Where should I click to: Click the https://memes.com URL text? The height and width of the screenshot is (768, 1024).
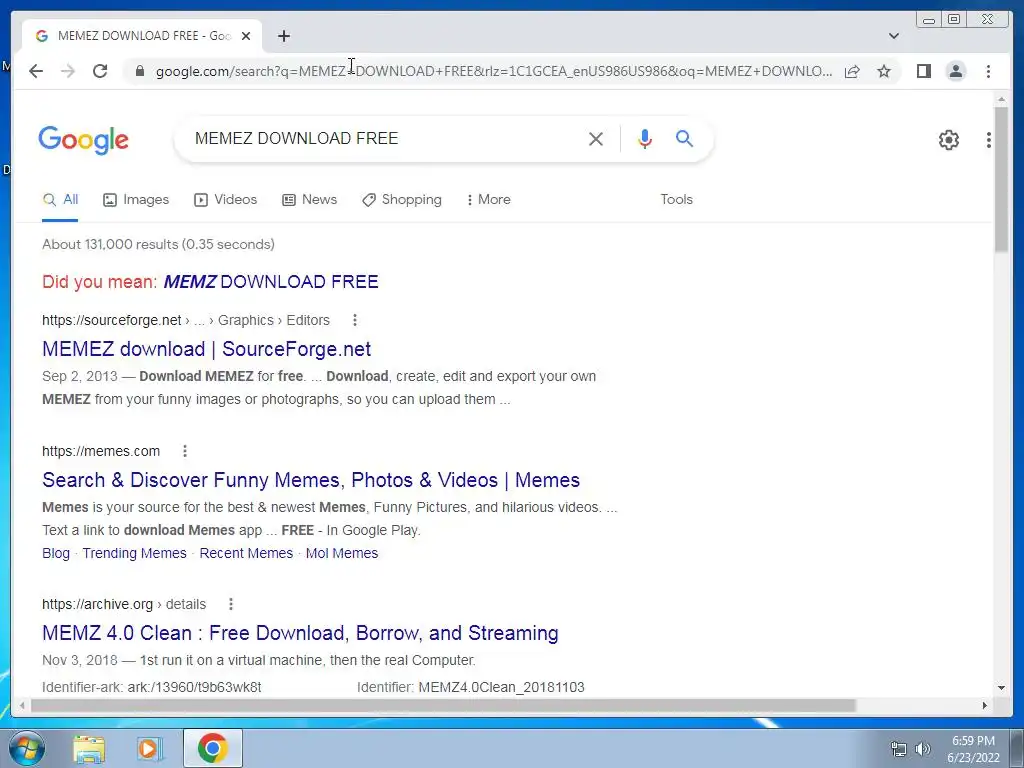(101, 451)
